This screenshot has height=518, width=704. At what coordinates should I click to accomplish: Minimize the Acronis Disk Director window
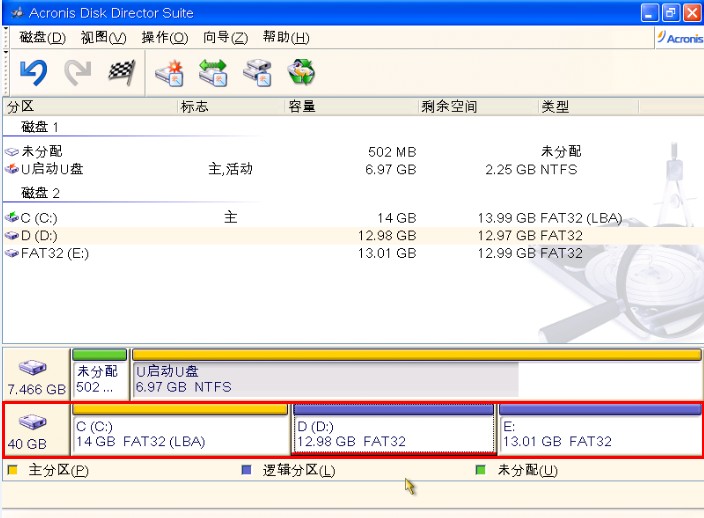coord(649,13)
